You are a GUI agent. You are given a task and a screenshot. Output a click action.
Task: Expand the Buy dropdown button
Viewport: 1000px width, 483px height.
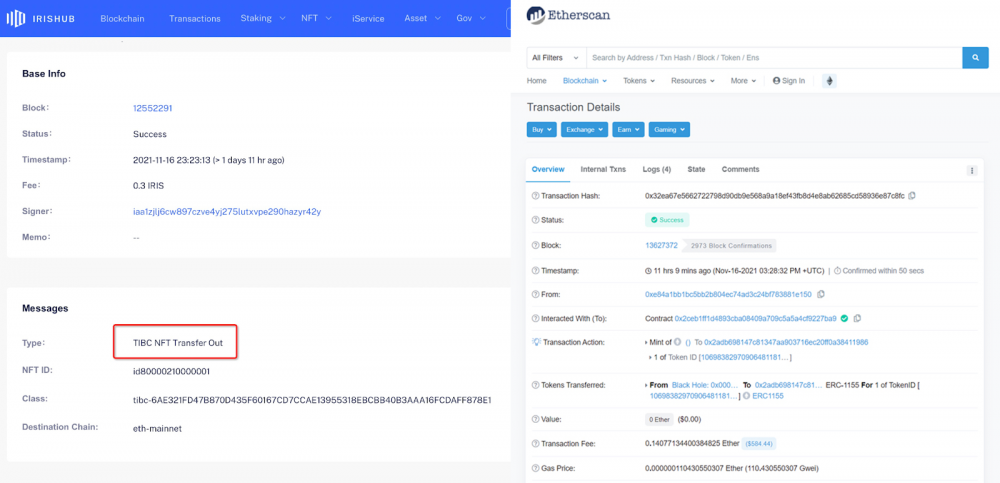(542, 130)
